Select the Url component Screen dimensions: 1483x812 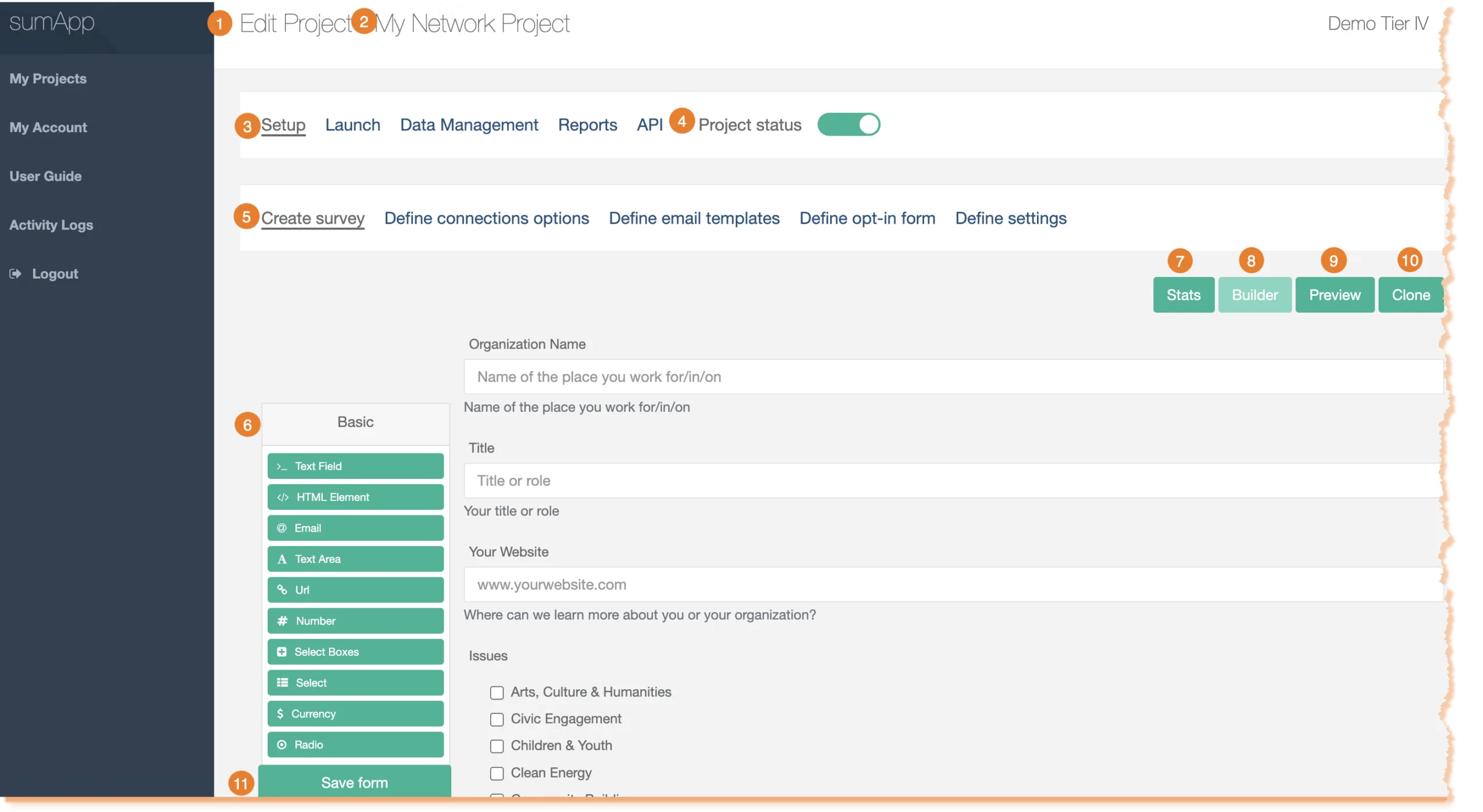pyautogui.click(x=356, y=590)
